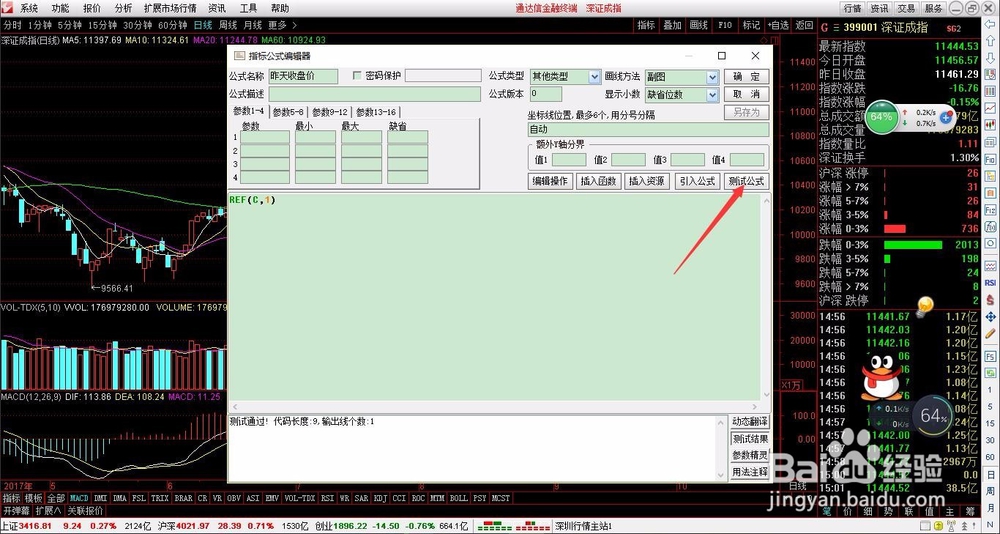Click the formula editor horizontal scrollbar
This screenshot has width=1000, height=534.
(494, 407)
